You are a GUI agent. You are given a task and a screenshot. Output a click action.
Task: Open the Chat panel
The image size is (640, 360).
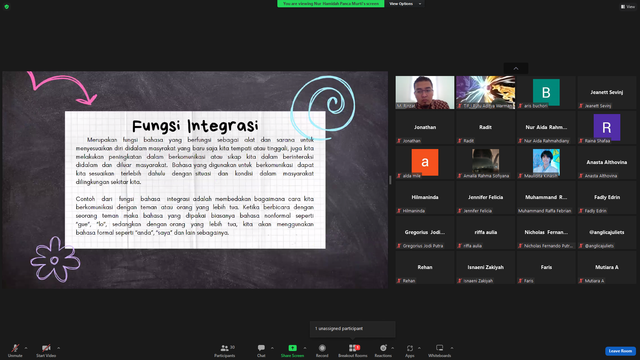pyautogui.click(x=261, y=350)
